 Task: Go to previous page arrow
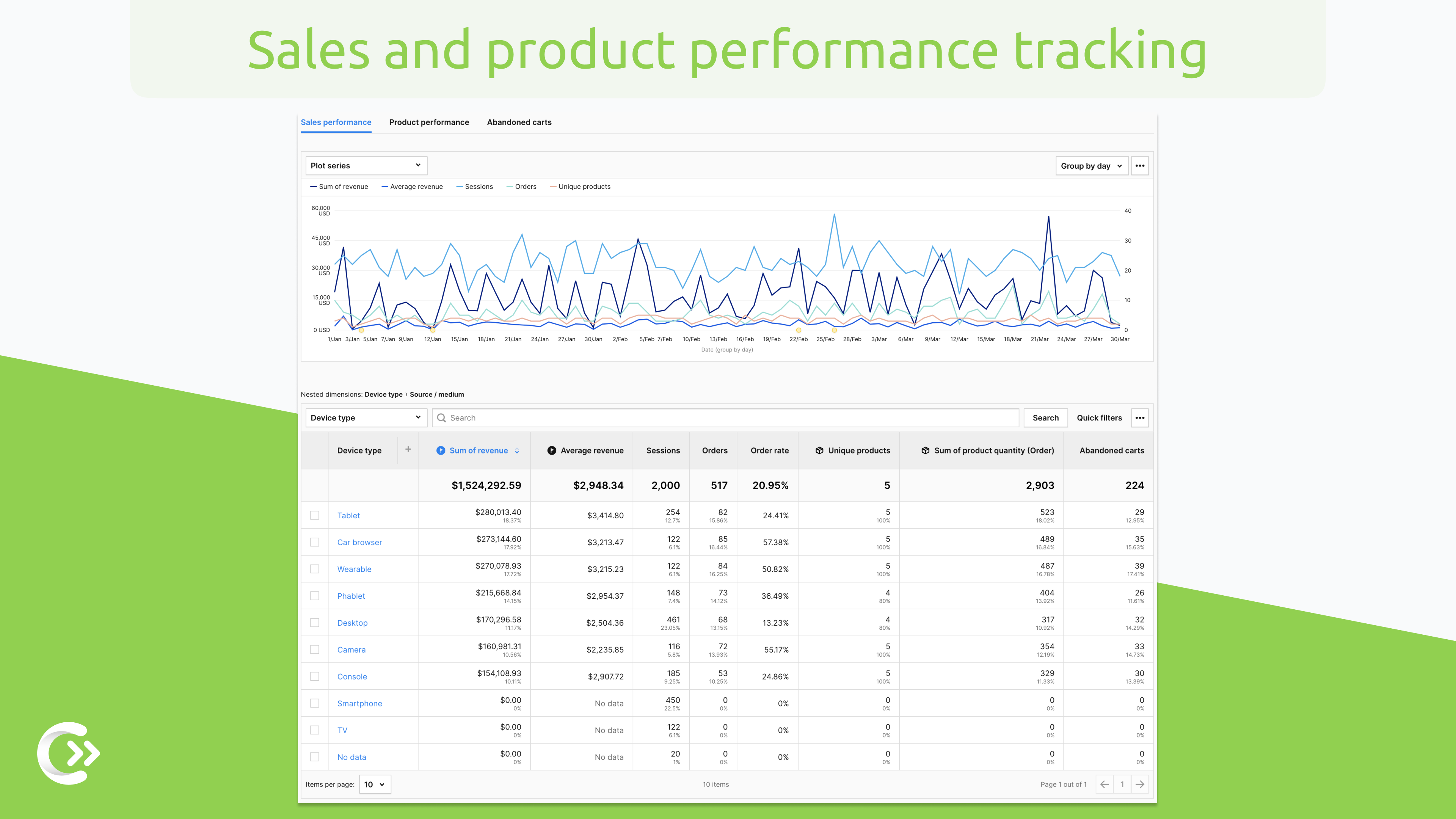1105,784
